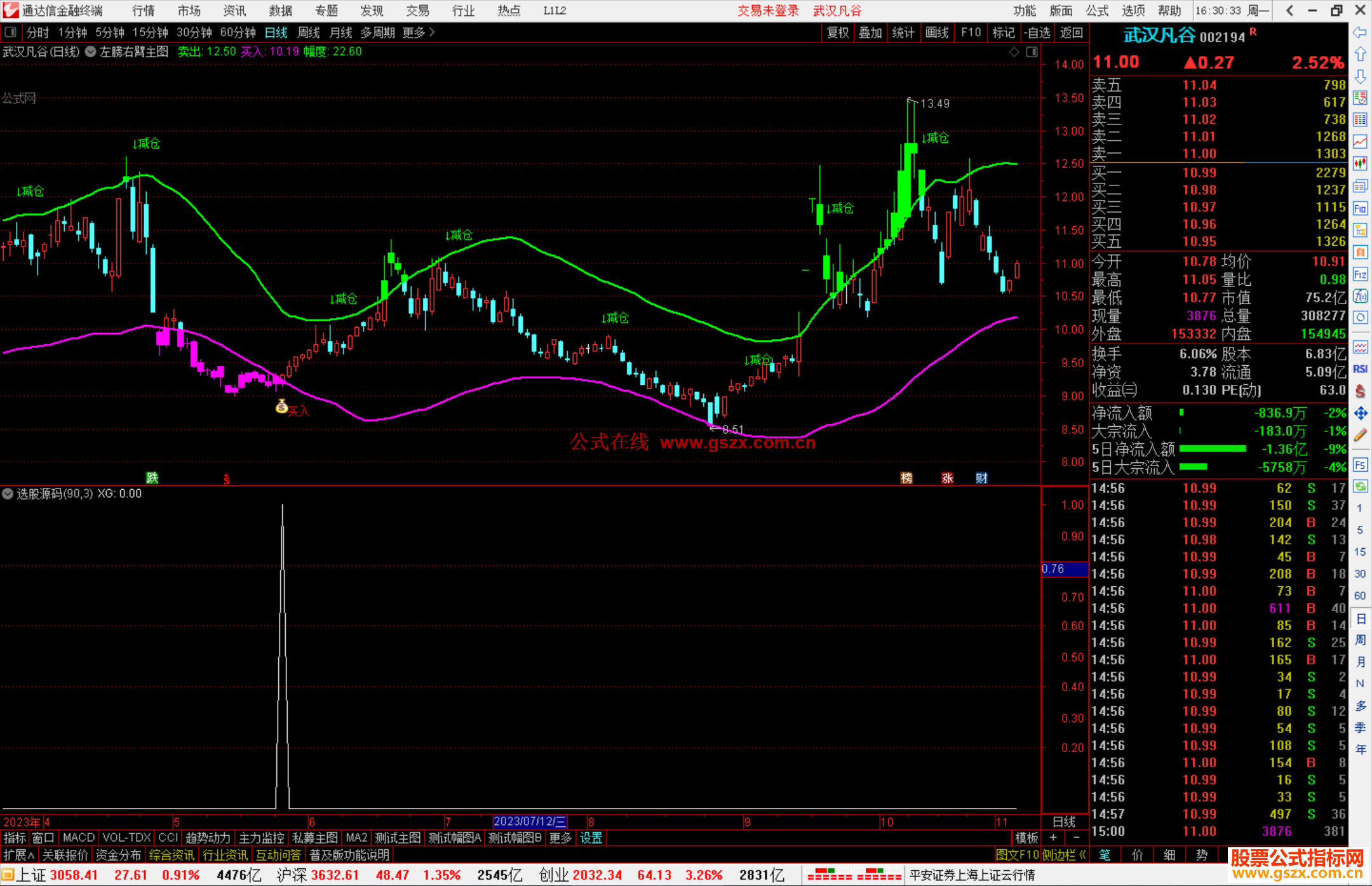
Task: Expand the 扩展 panel at bottom left
Action: [19, 855]
